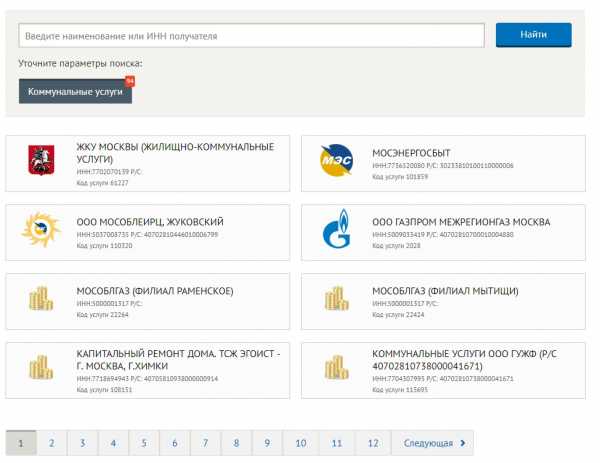Viewport: 600px width, 463px height.
Task: Click Код услуги 2028 text
Action: click(396, 246)
